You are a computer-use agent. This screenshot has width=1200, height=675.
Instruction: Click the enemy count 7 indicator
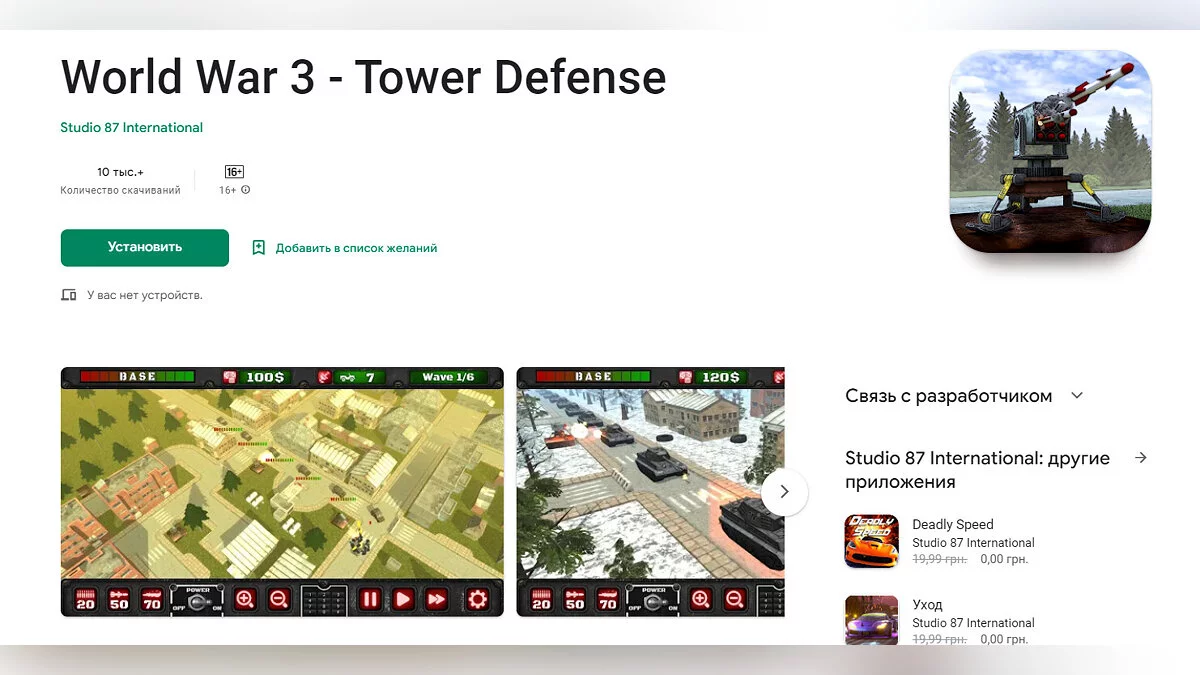[x=352, y=377]
